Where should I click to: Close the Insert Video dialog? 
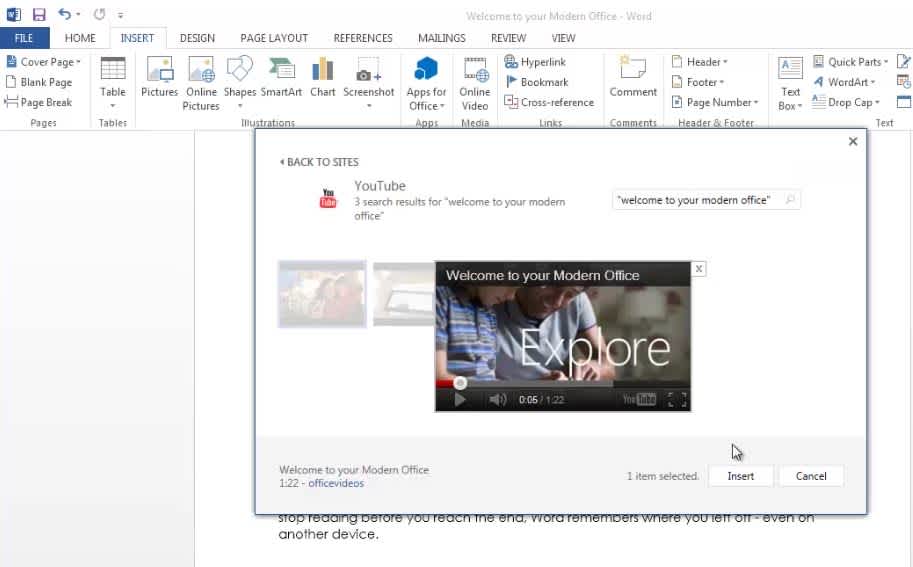[853, 141]
